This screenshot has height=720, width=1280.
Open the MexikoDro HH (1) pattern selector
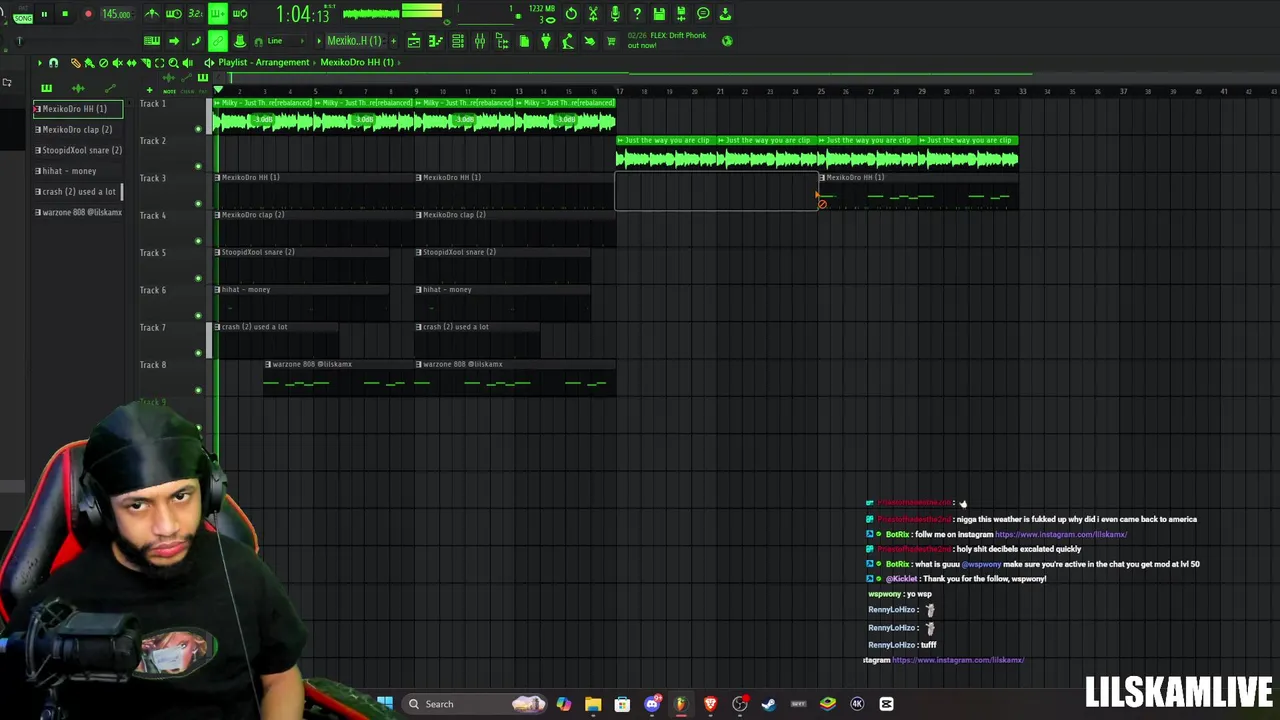(355, 41)
